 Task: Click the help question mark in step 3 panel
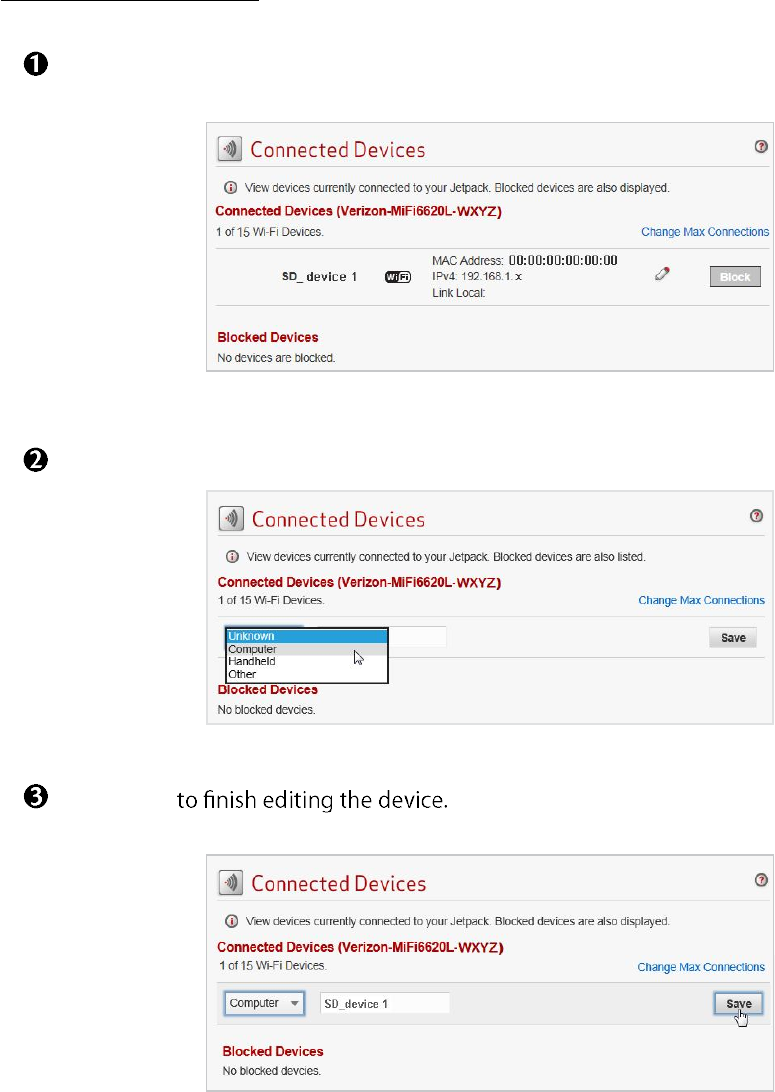(759, 881)
